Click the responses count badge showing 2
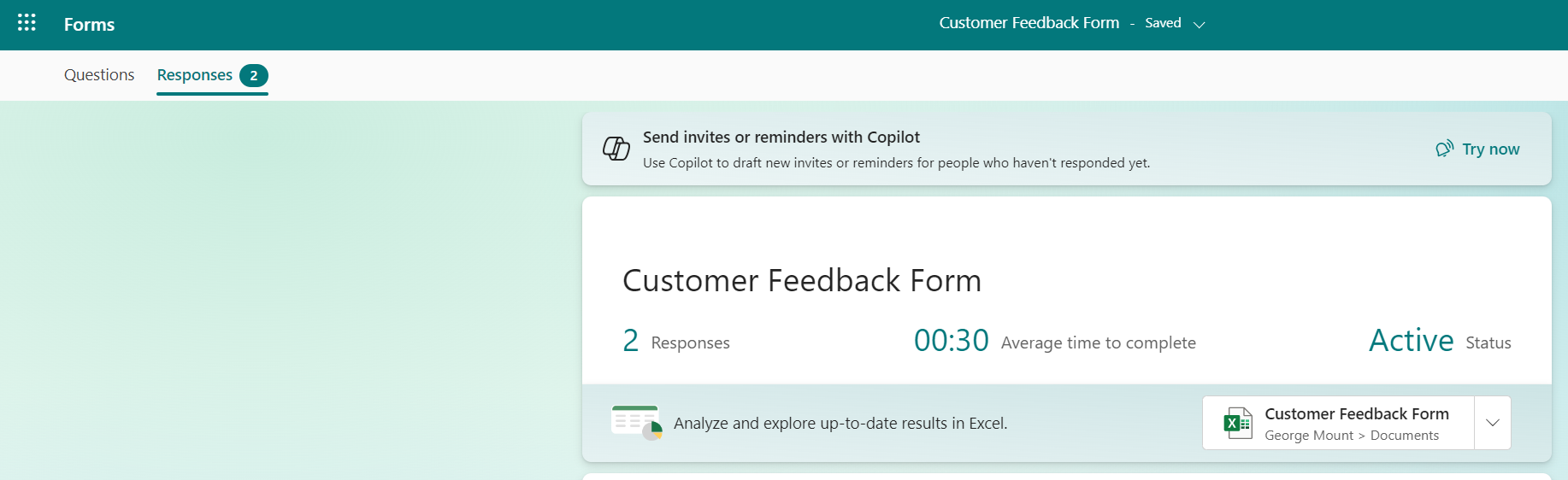Viewport: 1568px width, 480px height. click(254, 76)
